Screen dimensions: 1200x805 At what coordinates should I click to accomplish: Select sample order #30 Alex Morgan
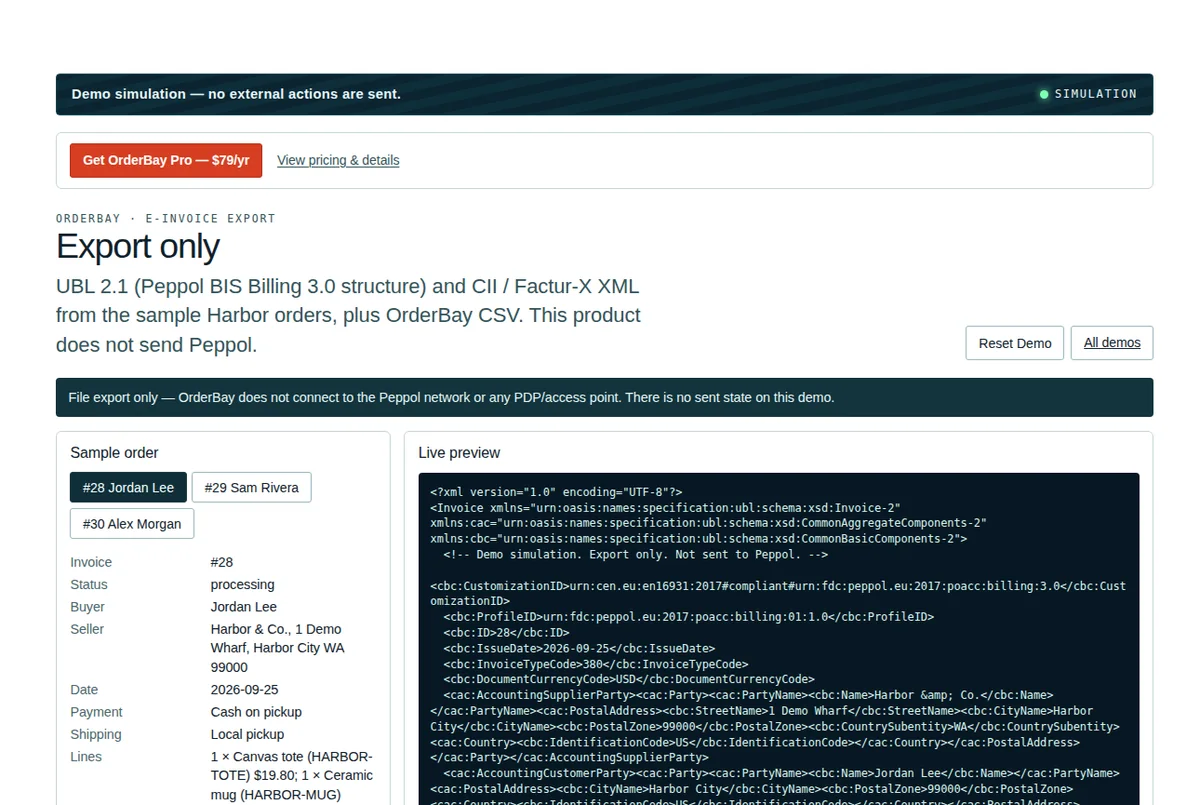point(132,524)
